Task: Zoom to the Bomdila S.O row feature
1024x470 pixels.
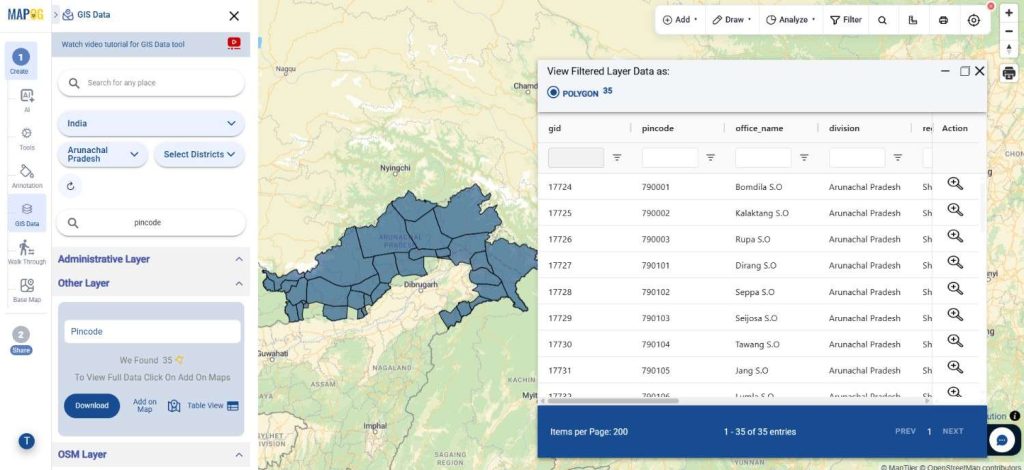Action: [954, 184]
